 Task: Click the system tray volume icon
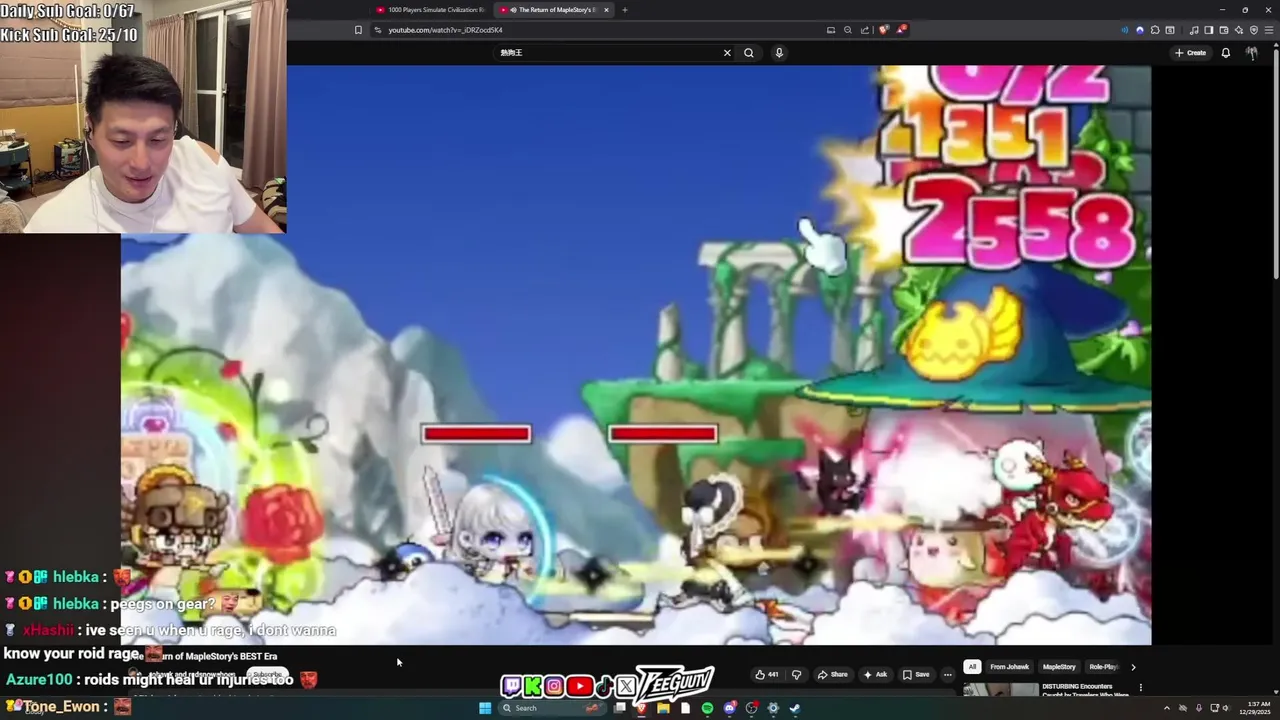click(1226, 708)
